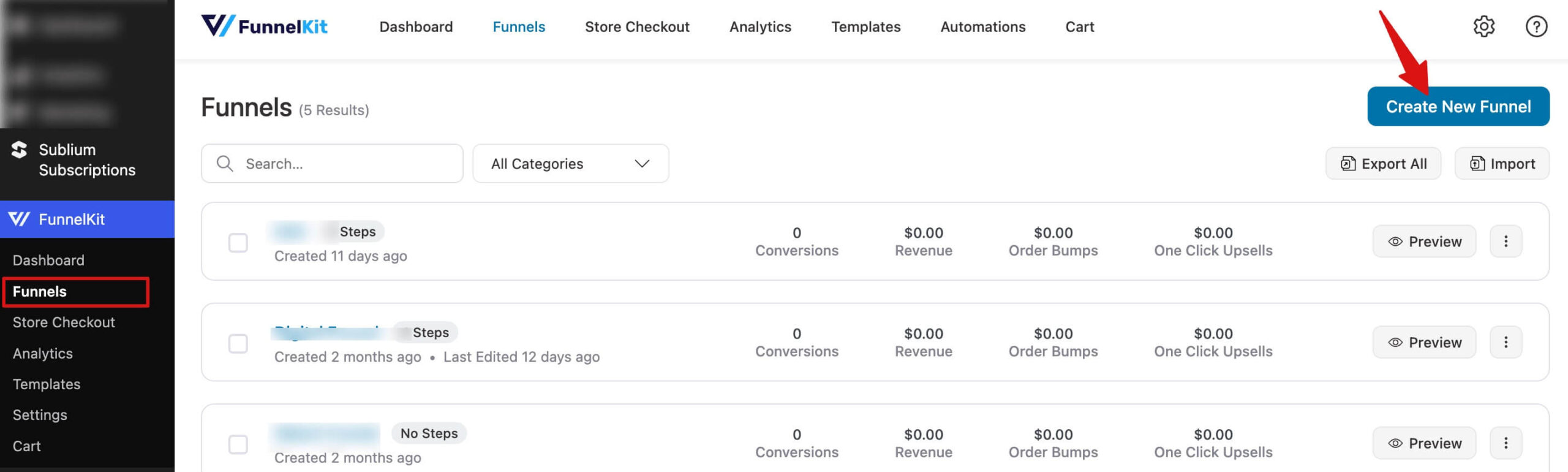Open Funnels in sidebar submenu
The image size is (1568, 472).
pyautogui.click(x=40, y=291)
